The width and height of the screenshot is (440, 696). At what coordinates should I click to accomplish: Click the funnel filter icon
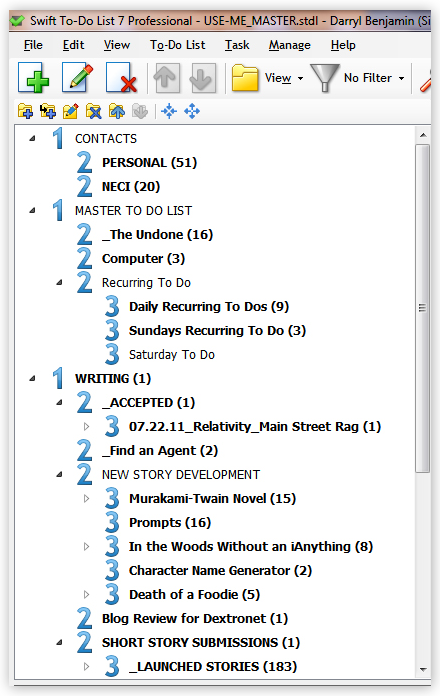click(325, 78)
